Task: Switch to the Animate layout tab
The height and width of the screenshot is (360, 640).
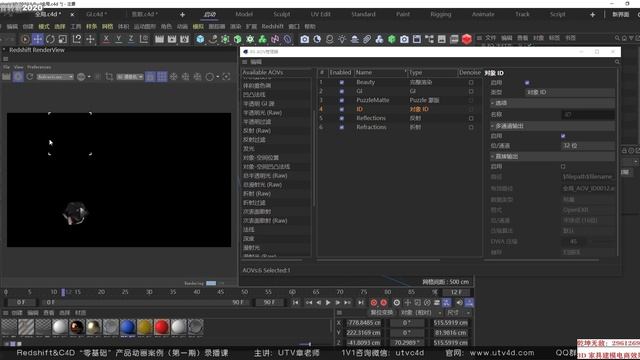Action: 483,14
